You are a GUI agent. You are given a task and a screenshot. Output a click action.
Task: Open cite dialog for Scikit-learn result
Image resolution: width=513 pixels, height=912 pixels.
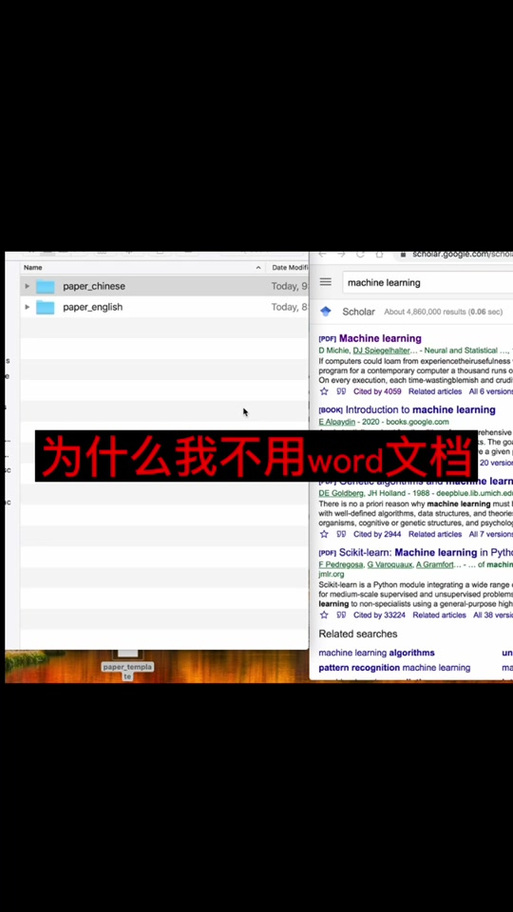click(x=341, y=615)
